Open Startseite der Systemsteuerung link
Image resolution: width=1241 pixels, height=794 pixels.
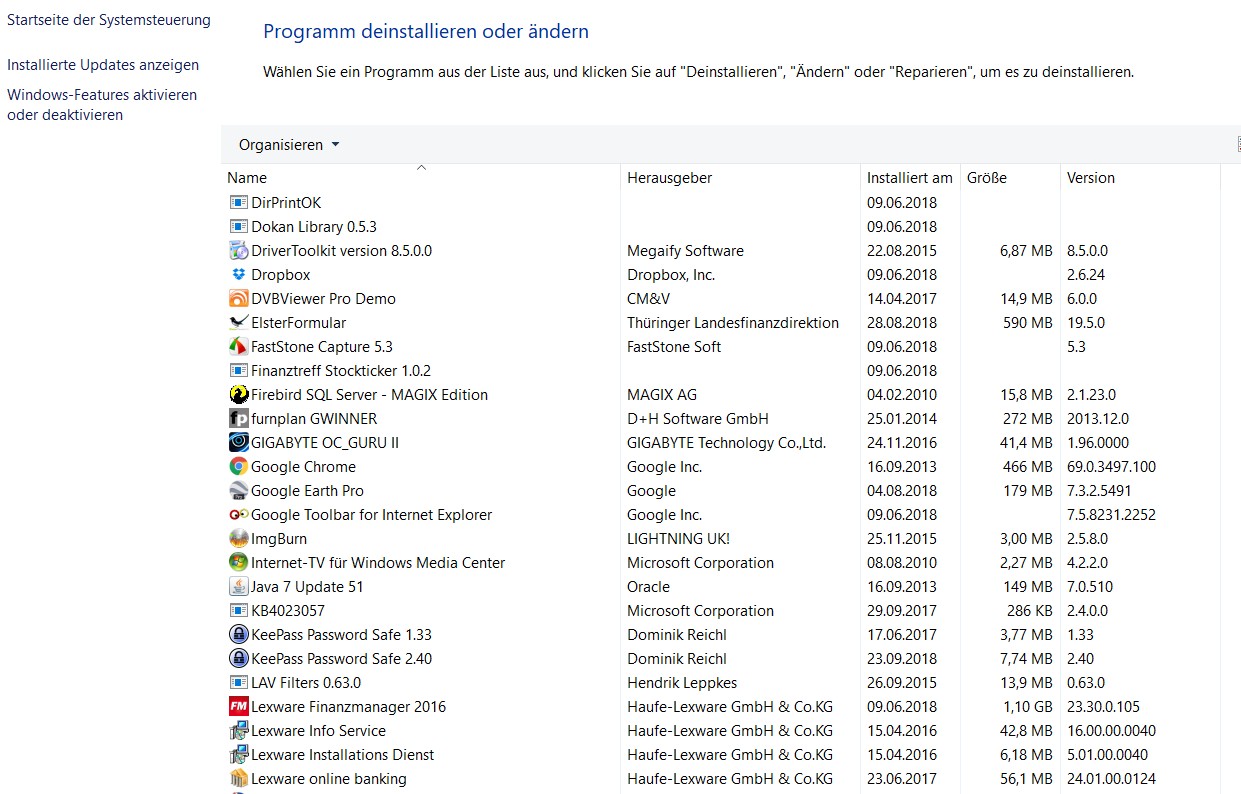click(109, 20)
